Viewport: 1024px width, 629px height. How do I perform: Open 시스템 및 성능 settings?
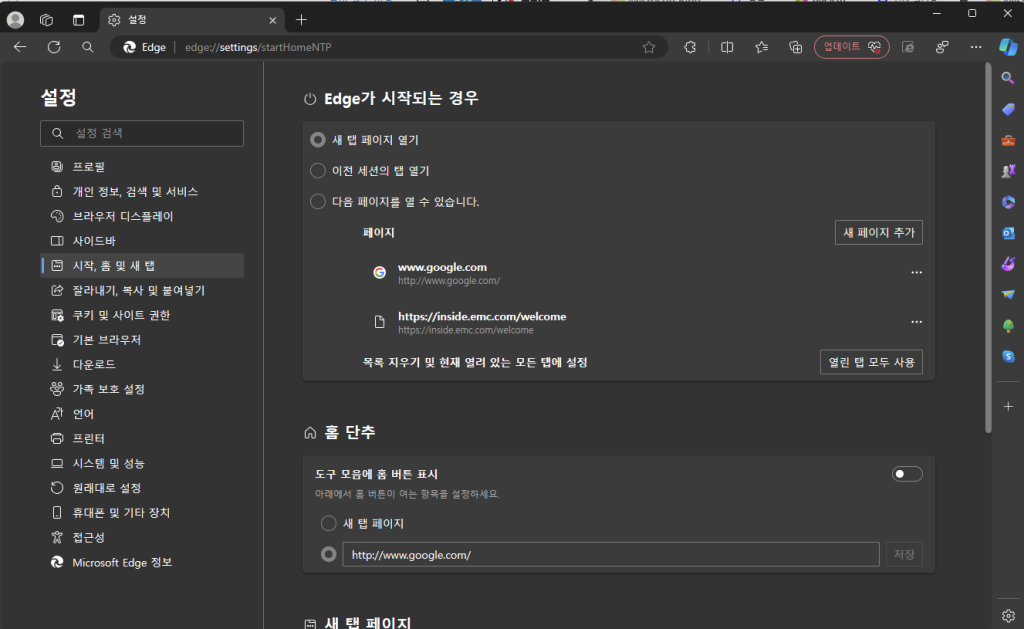(x=142, y=464)
